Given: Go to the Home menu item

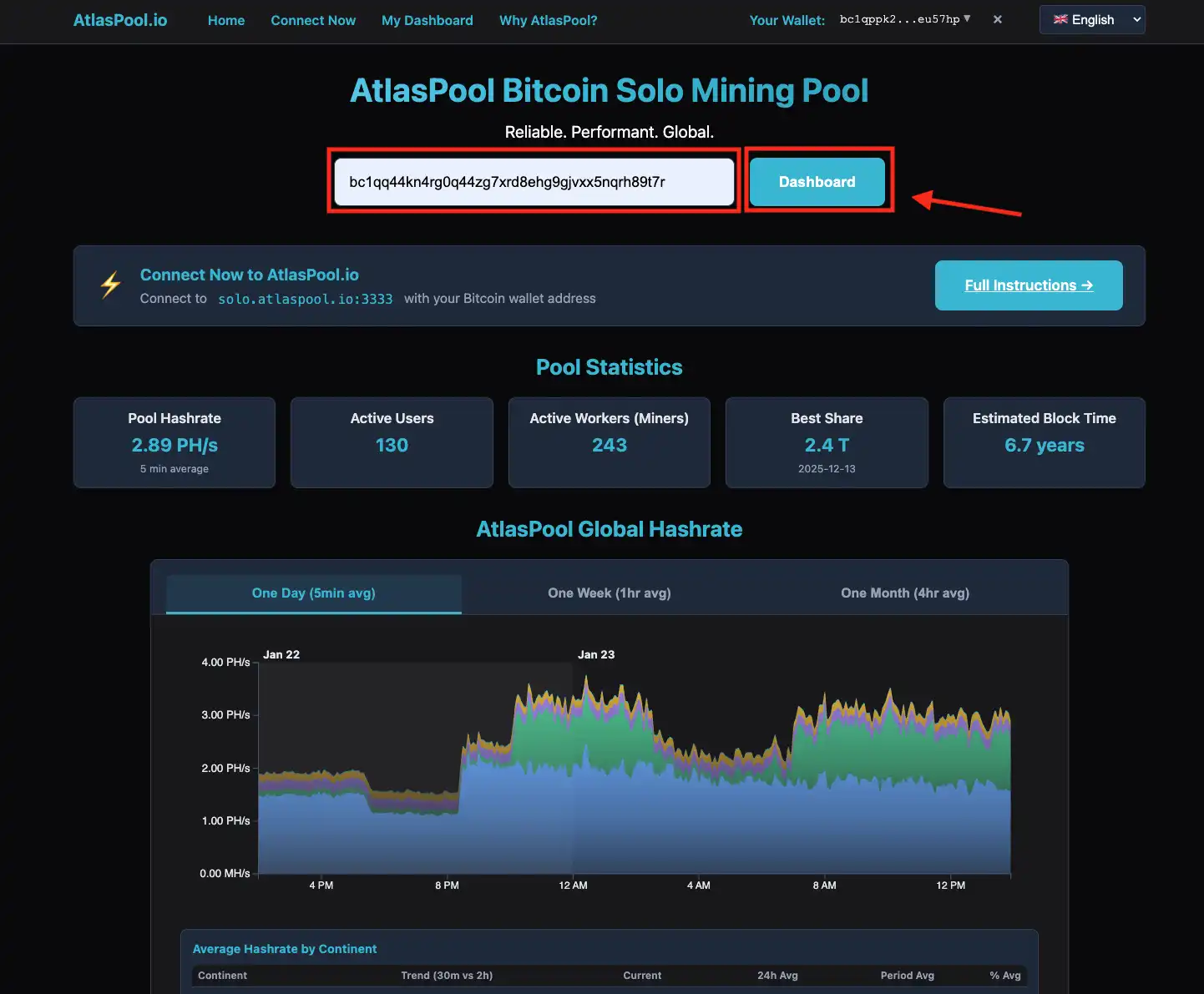Looking at the screenshot, I should pyautogui.click(x=226, y=20).
